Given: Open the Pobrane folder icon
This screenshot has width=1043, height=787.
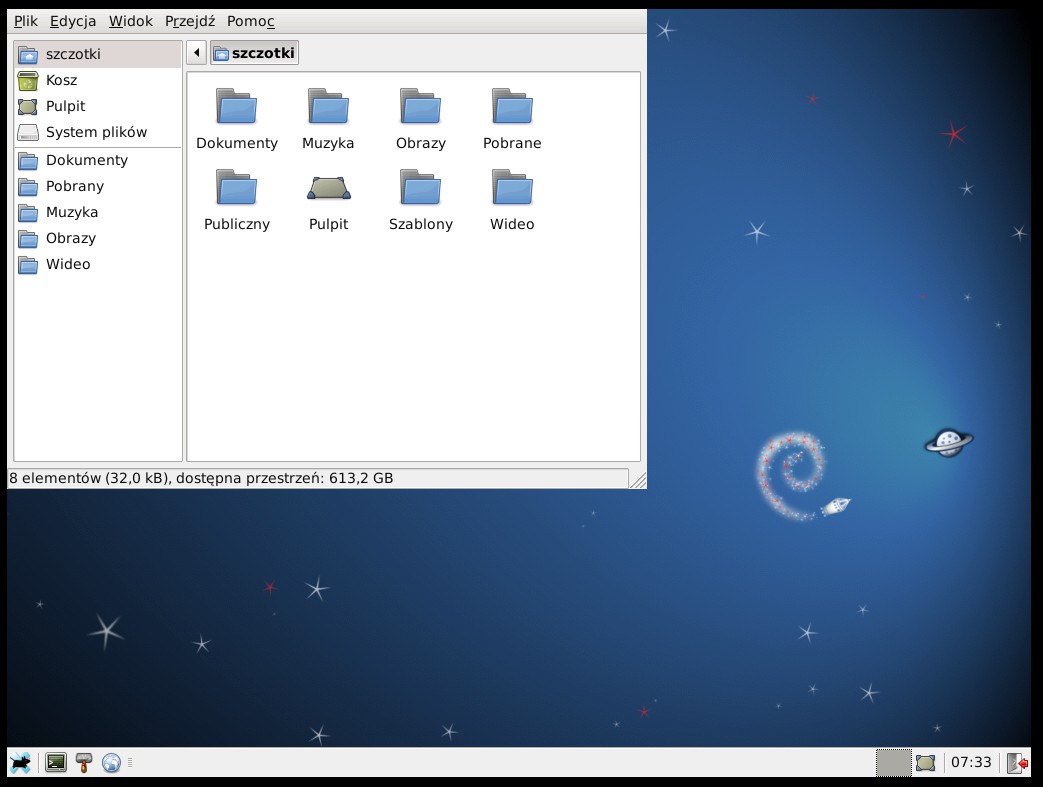Looking at the screenshot, I should [512, 107].
